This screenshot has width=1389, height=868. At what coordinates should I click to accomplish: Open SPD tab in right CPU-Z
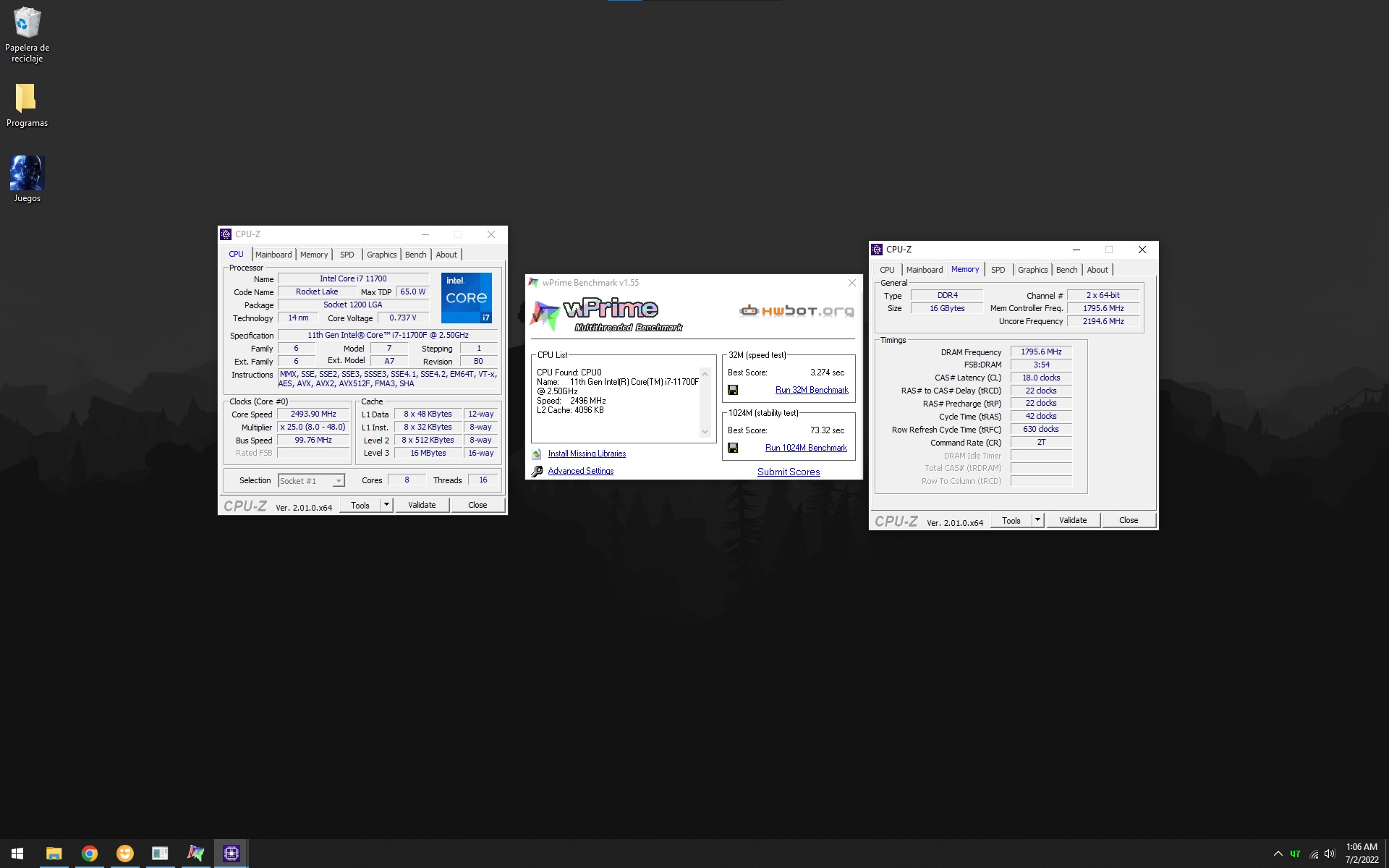click(x=998, y=270)
